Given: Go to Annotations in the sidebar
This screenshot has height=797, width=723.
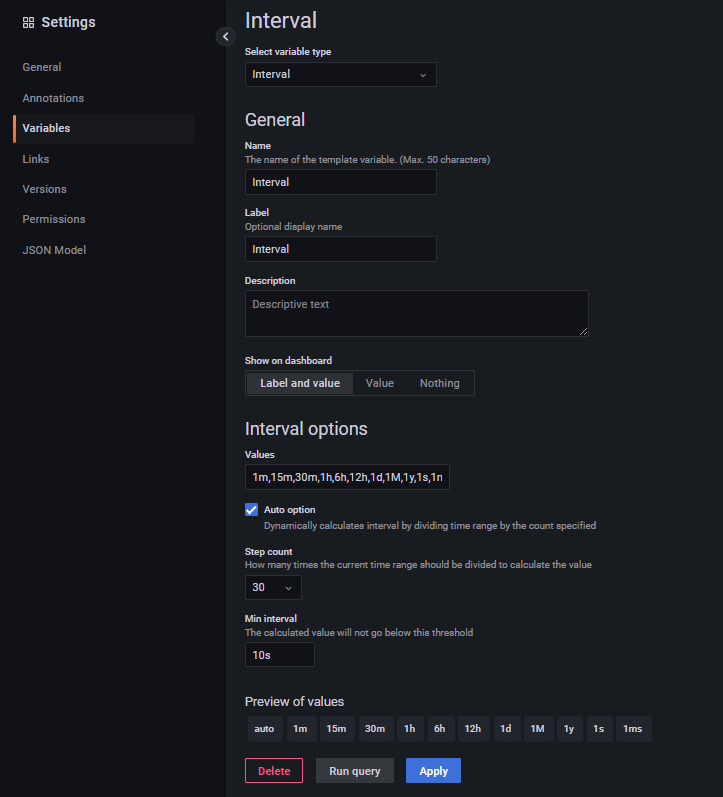Looking at the screenshot, I should 53,98.
